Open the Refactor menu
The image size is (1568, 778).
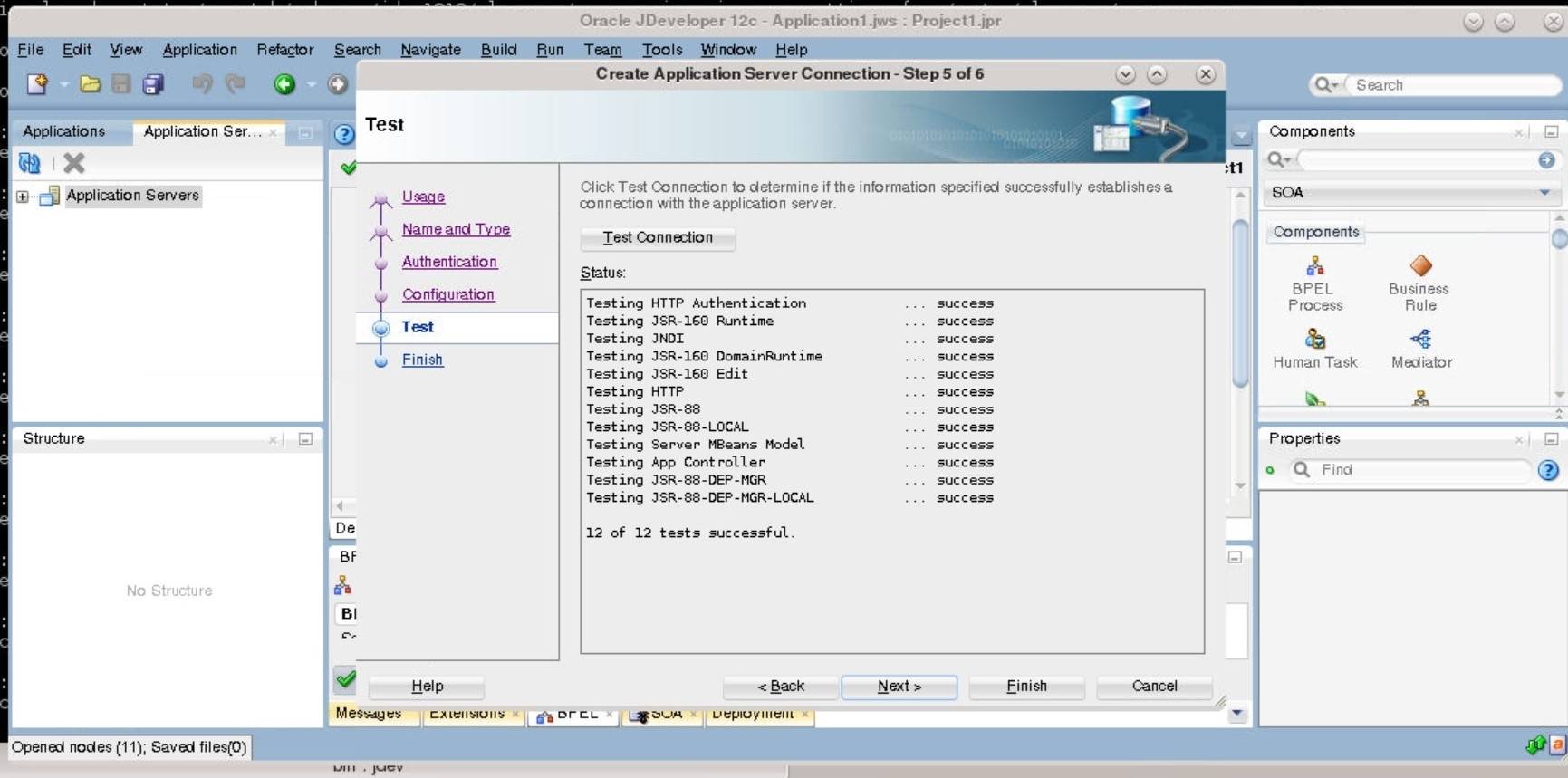[284, 50]
